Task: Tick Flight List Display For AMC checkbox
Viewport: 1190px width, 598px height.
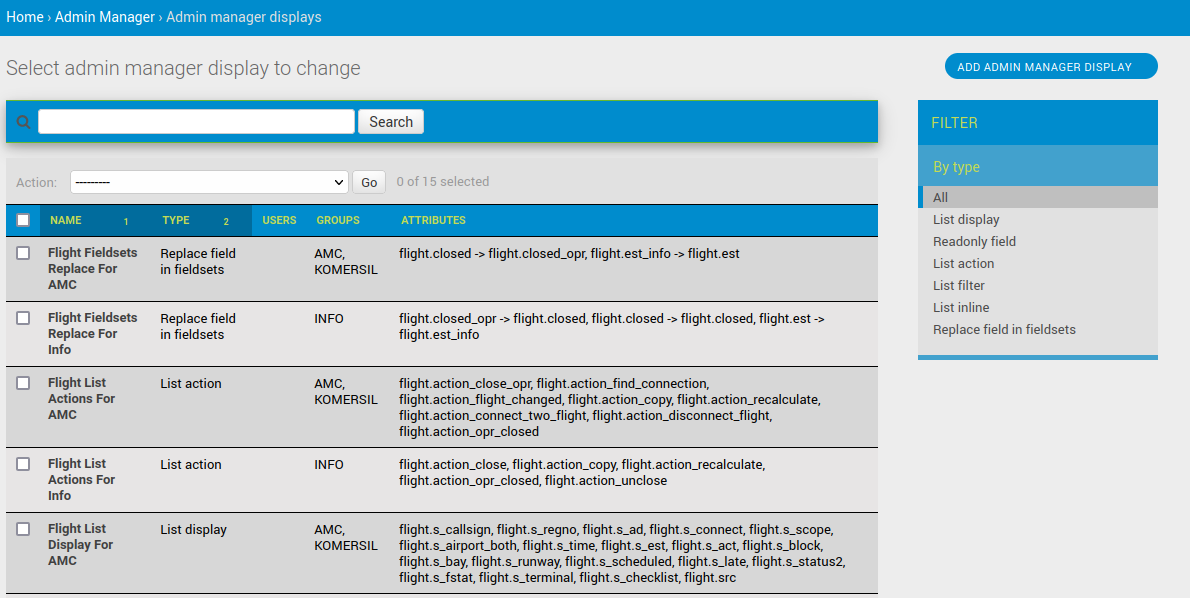Action: point(23,529)
